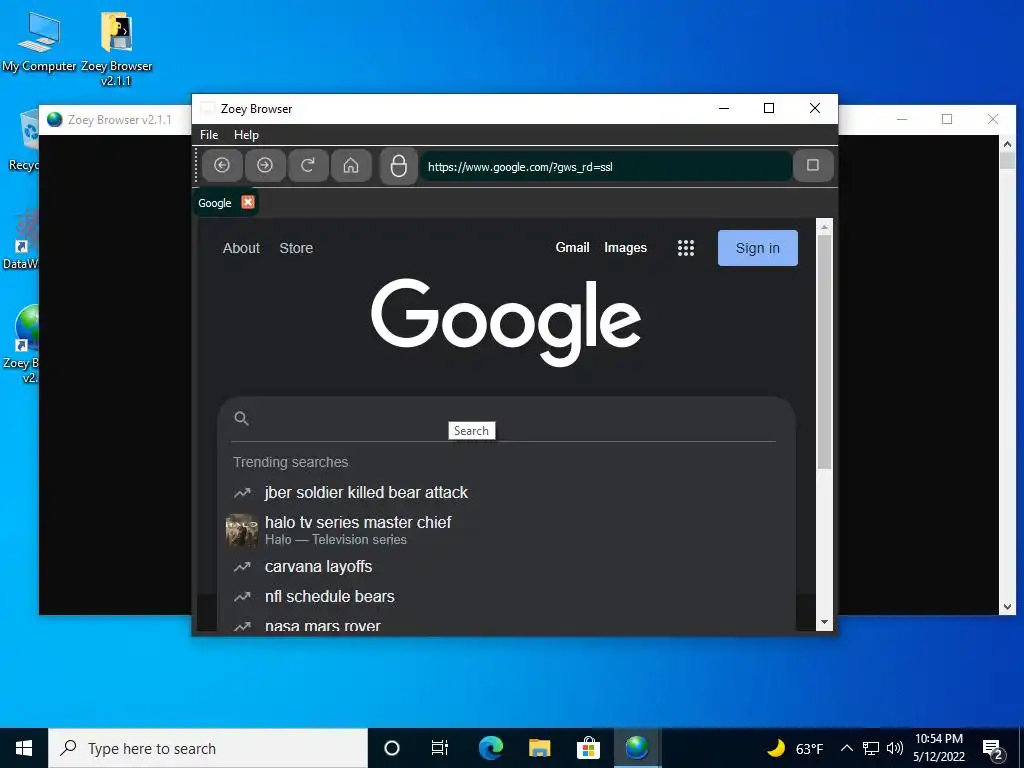Viewport: 1024px width, 768px height.
Task: Open the File menu
Action: (209, 135)
